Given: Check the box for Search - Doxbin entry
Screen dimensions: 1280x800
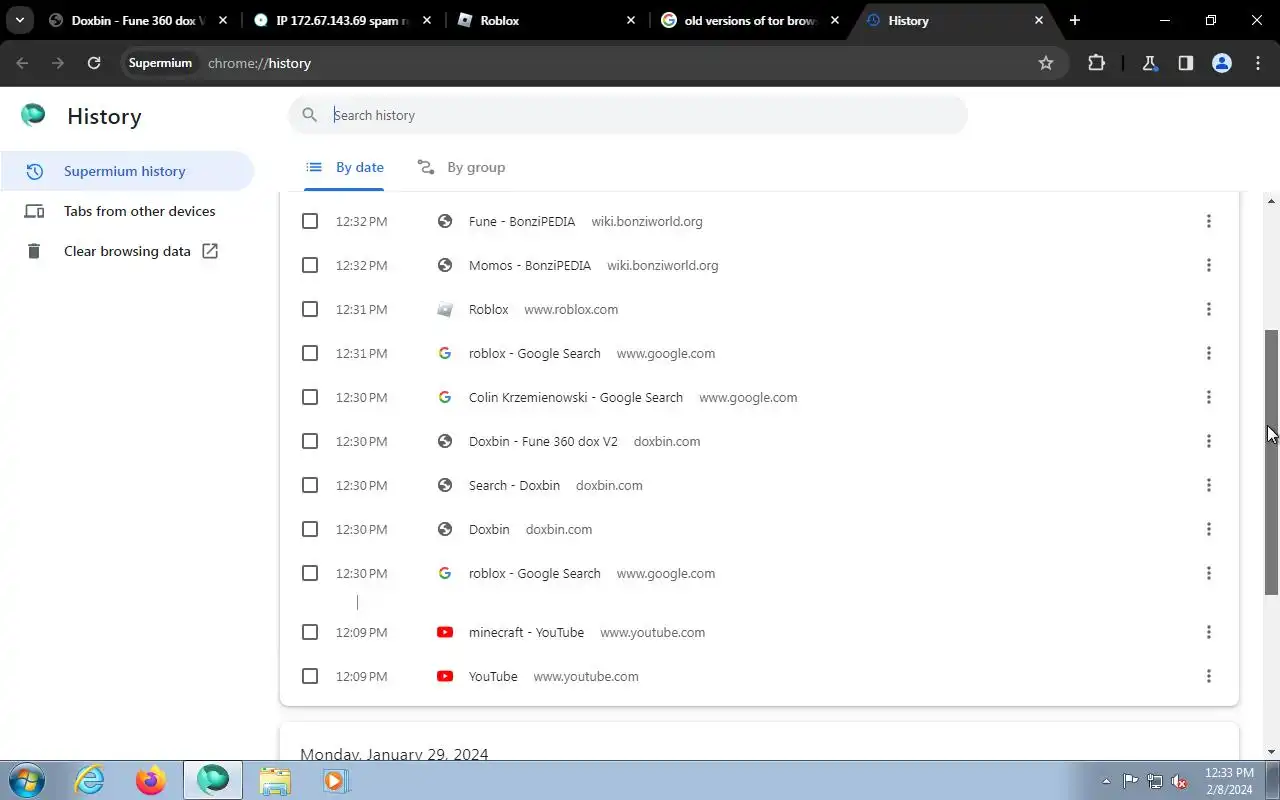Looking at the screenshot, I should (x=310, y=485).
